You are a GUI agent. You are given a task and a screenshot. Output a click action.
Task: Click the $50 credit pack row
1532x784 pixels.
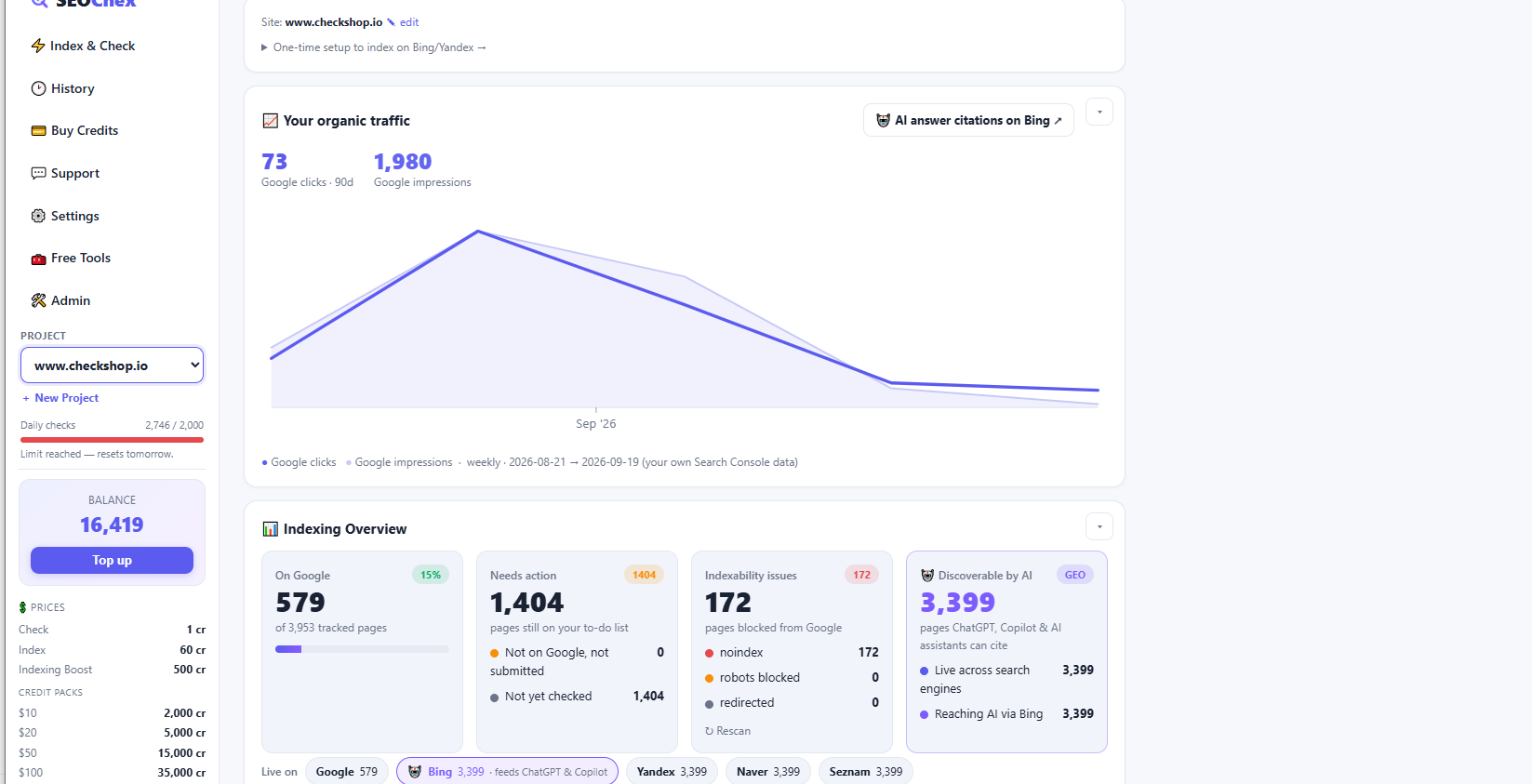112,753
